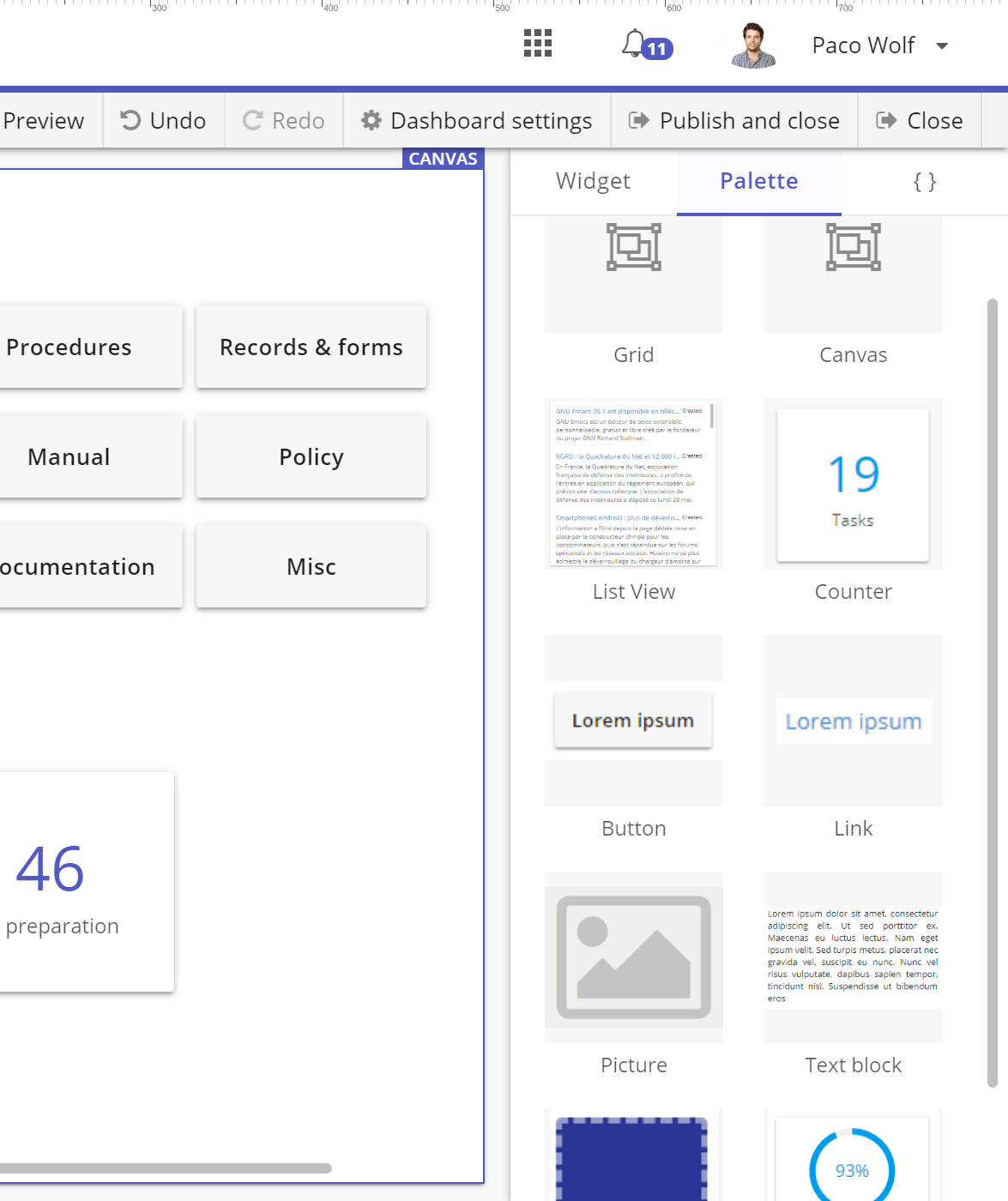Open the curly braces code tab
1008x1201 pixels.
925,181
